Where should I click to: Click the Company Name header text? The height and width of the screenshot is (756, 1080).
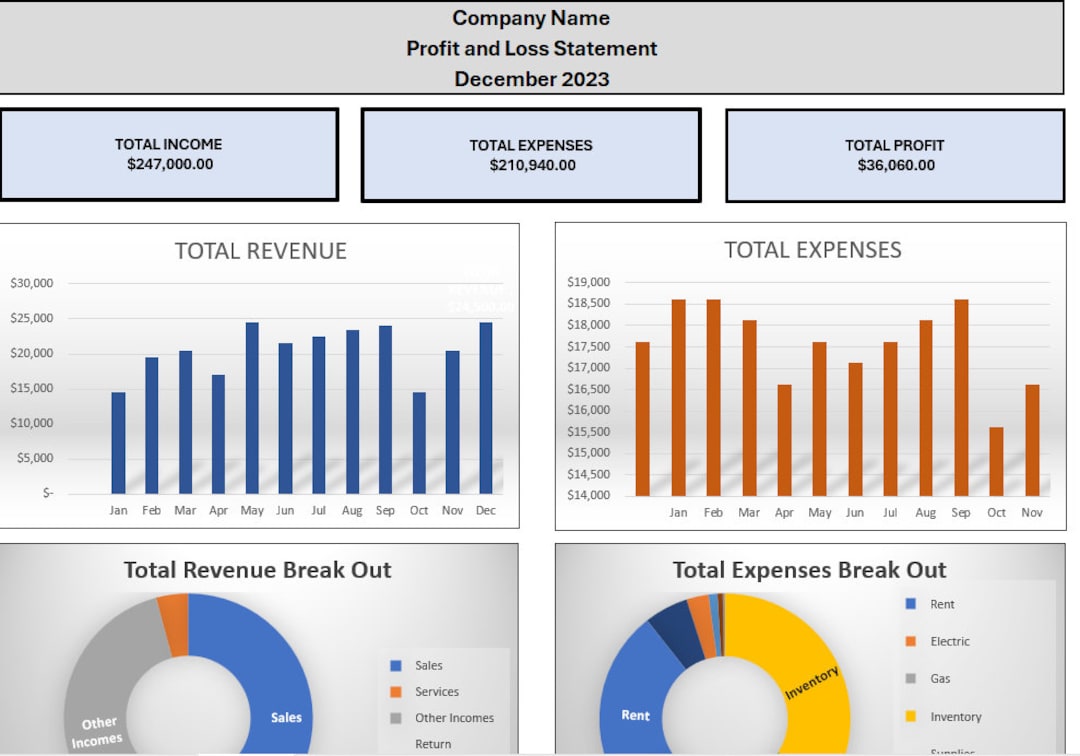531,18
